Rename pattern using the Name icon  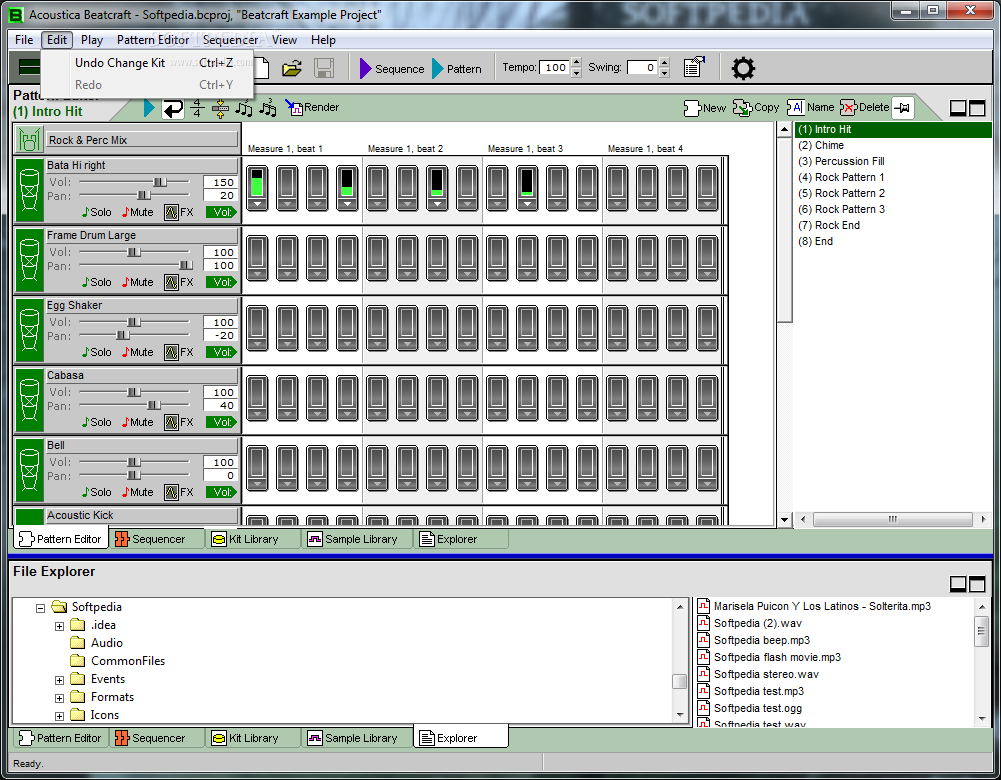[811, 107]
